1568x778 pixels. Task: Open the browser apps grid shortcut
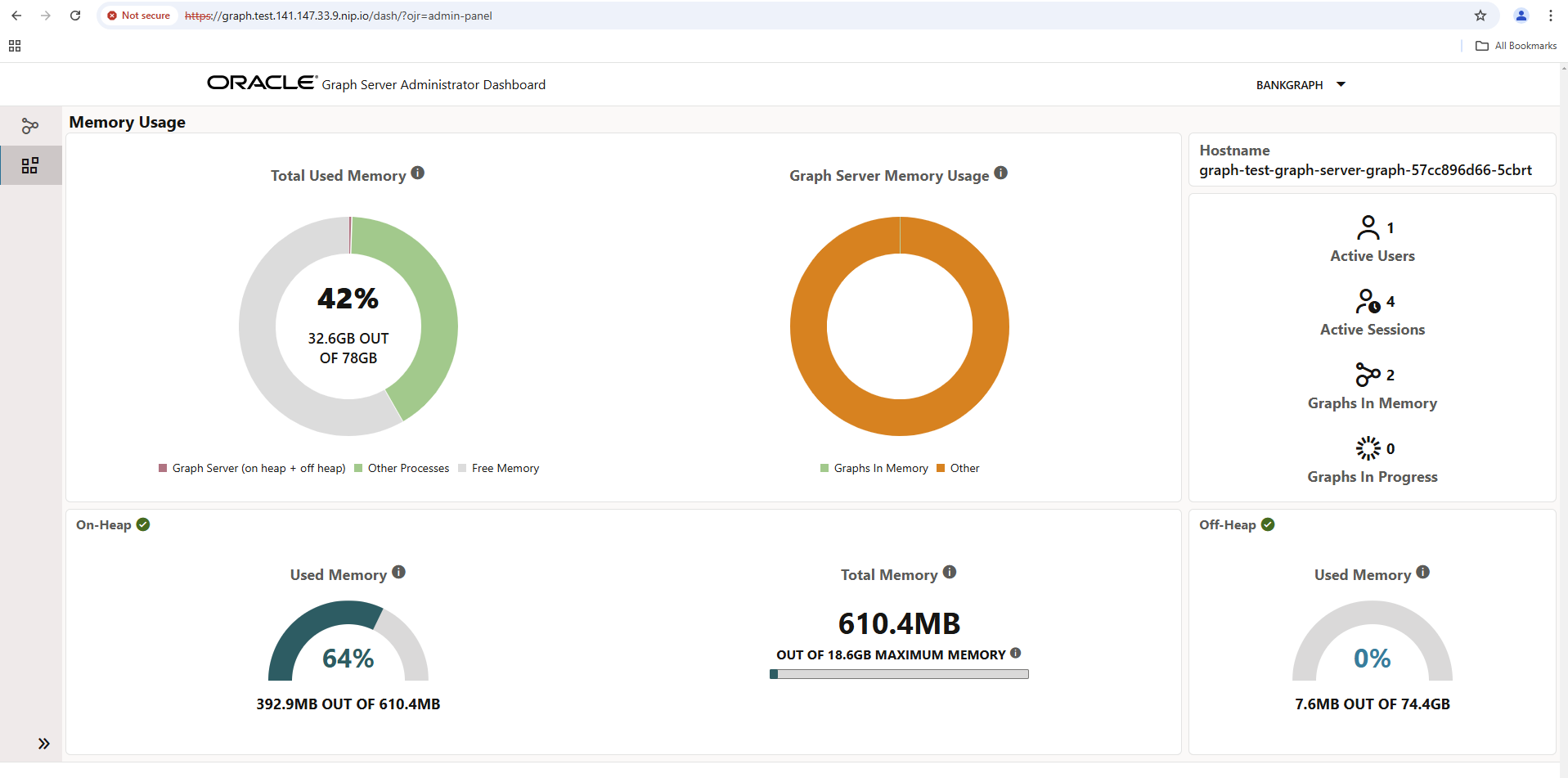point(15,46)
